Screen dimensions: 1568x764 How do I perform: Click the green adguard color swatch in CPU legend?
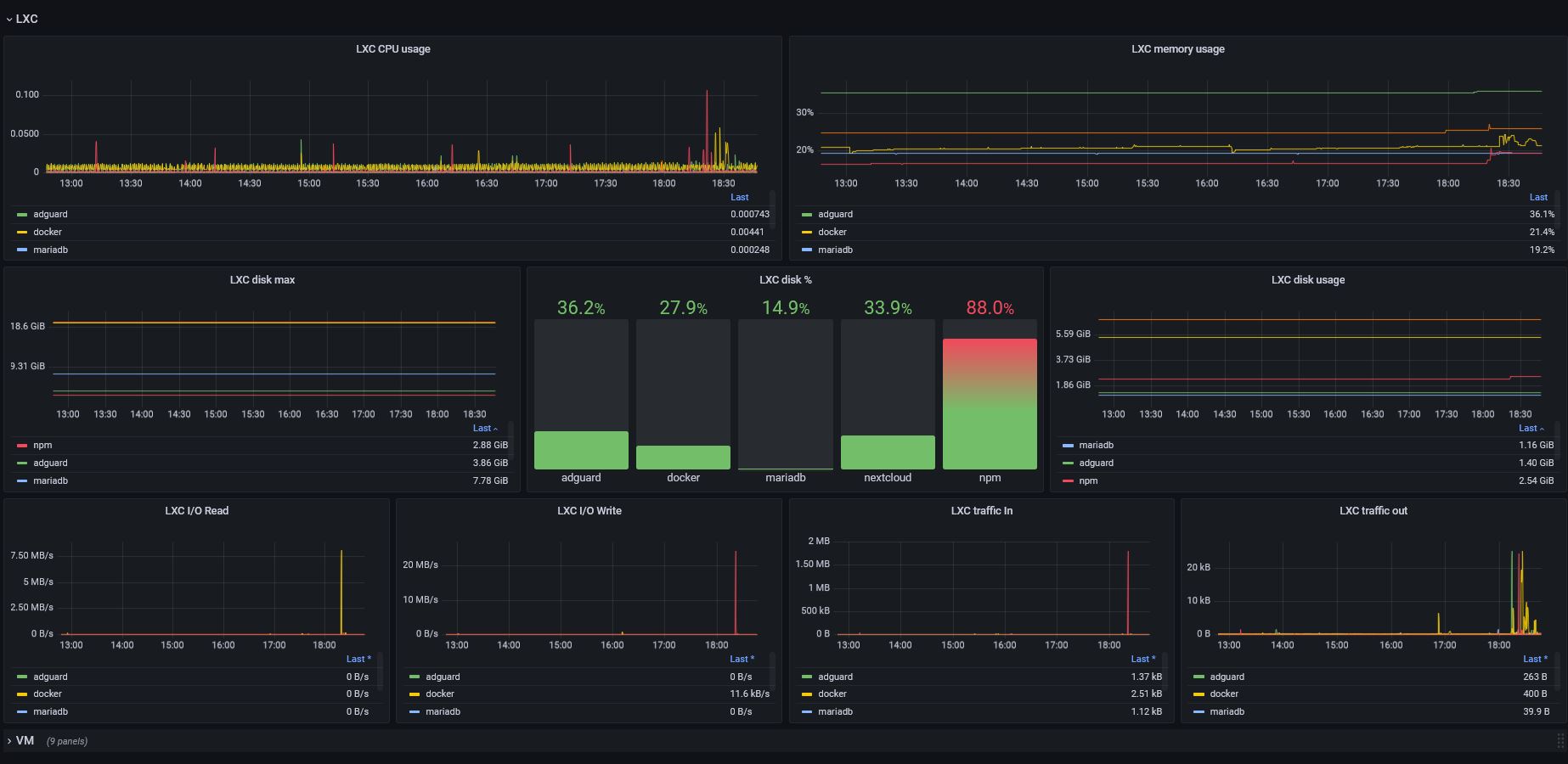pos(22,215)
